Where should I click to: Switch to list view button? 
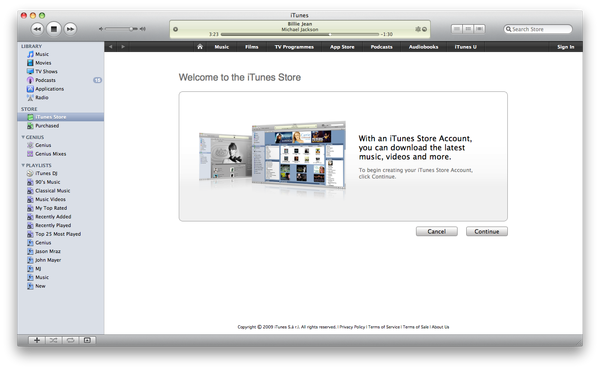click(x=457, y=29)
